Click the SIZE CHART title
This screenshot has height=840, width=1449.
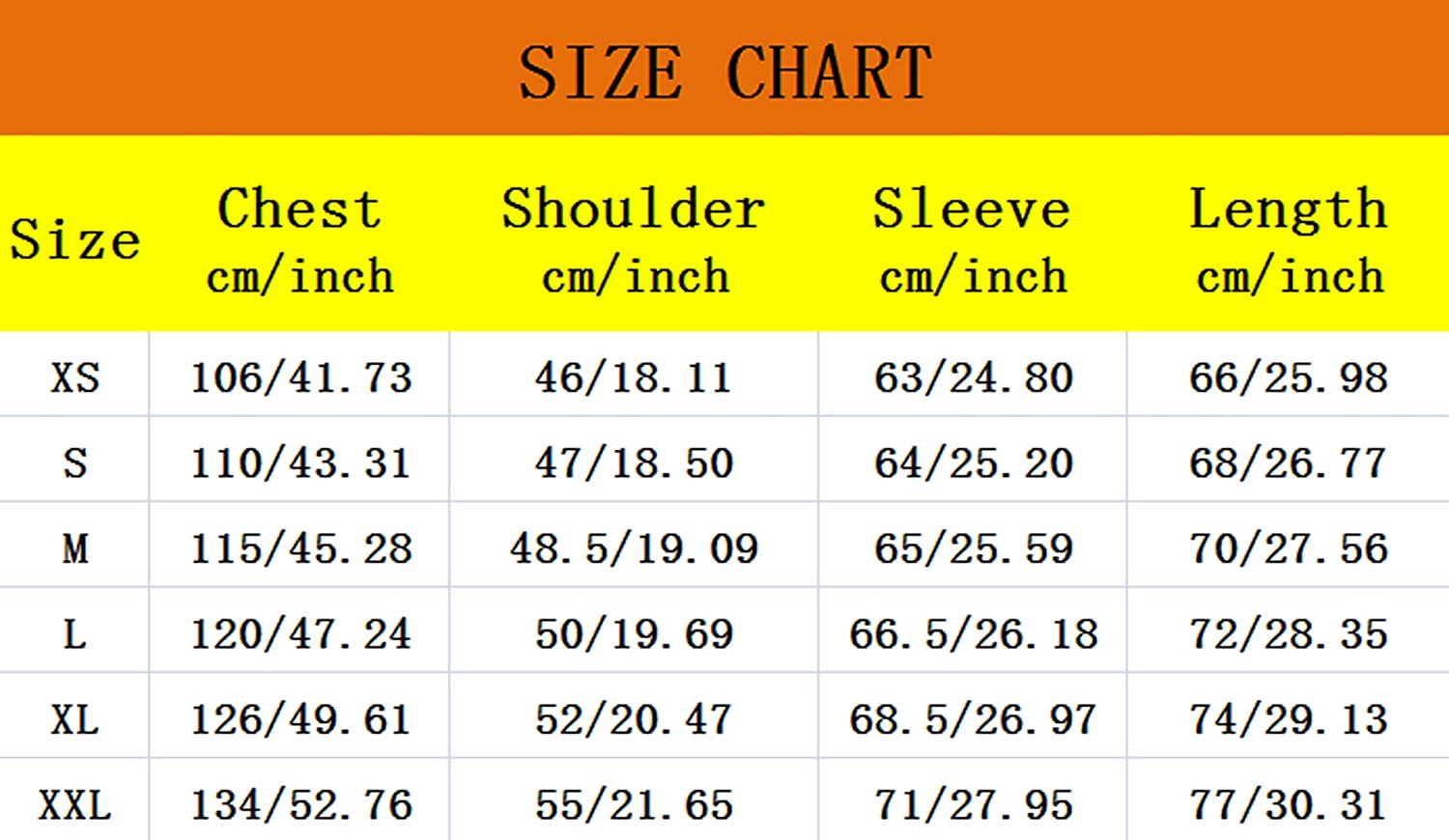[x=724, y=72]
